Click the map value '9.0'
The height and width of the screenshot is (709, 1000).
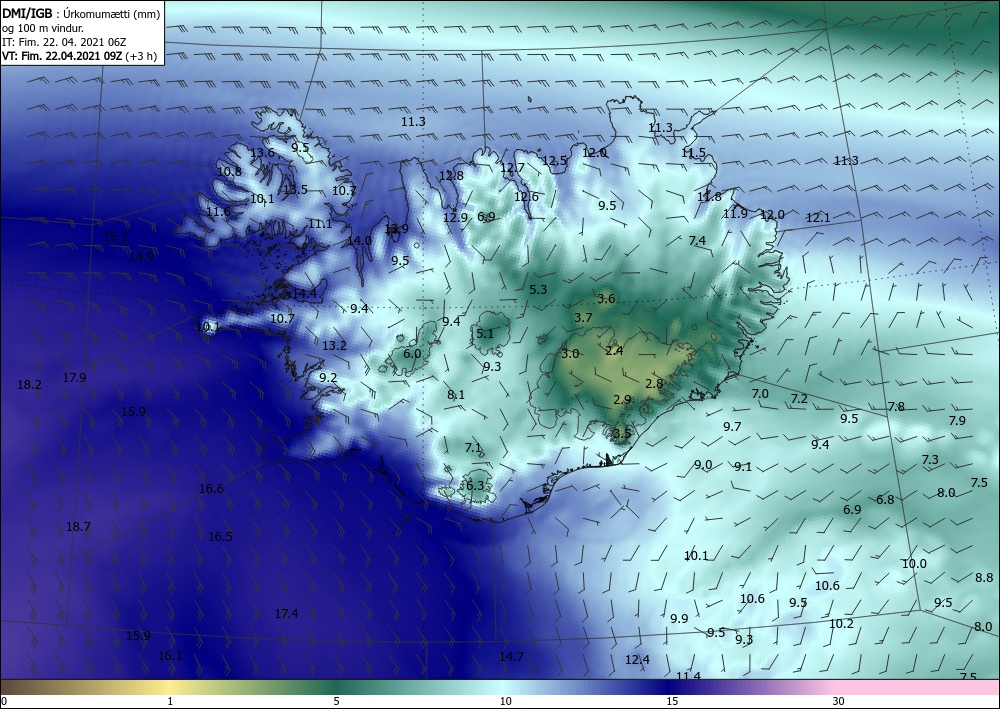[x=703, y=464]
